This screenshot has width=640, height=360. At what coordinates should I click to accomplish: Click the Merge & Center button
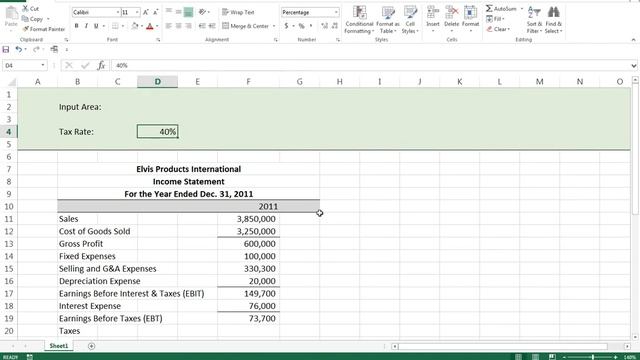(x=246, y=26)
